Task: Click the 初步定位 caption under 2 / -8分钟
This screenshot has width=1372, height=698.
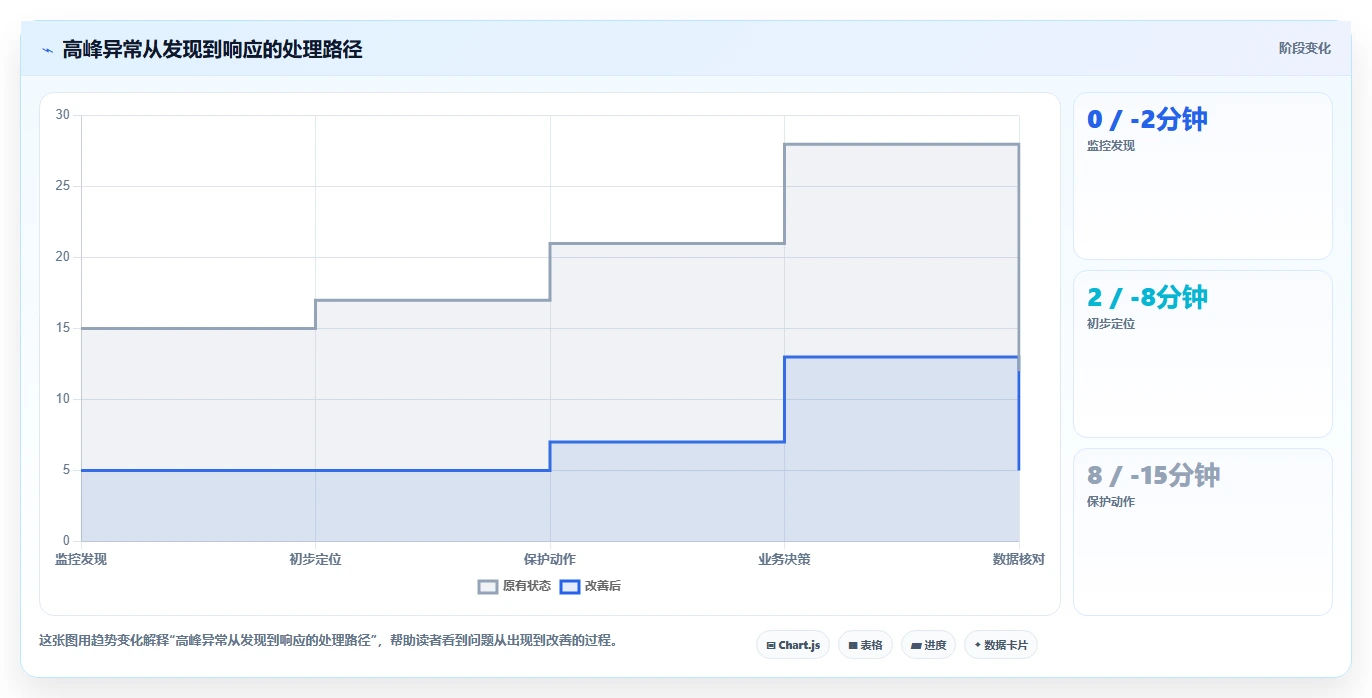Action: tap(1111, 324)
